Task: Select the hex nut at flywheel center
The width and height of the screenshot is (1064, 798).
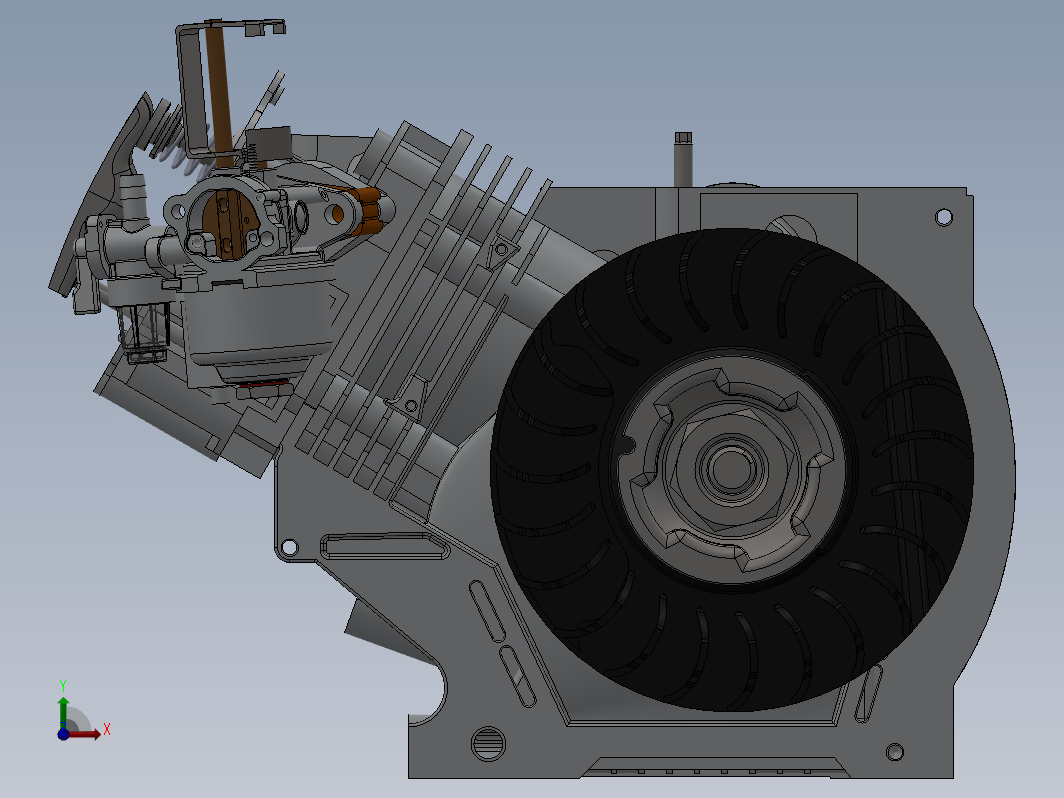Action: pos(732,468)
